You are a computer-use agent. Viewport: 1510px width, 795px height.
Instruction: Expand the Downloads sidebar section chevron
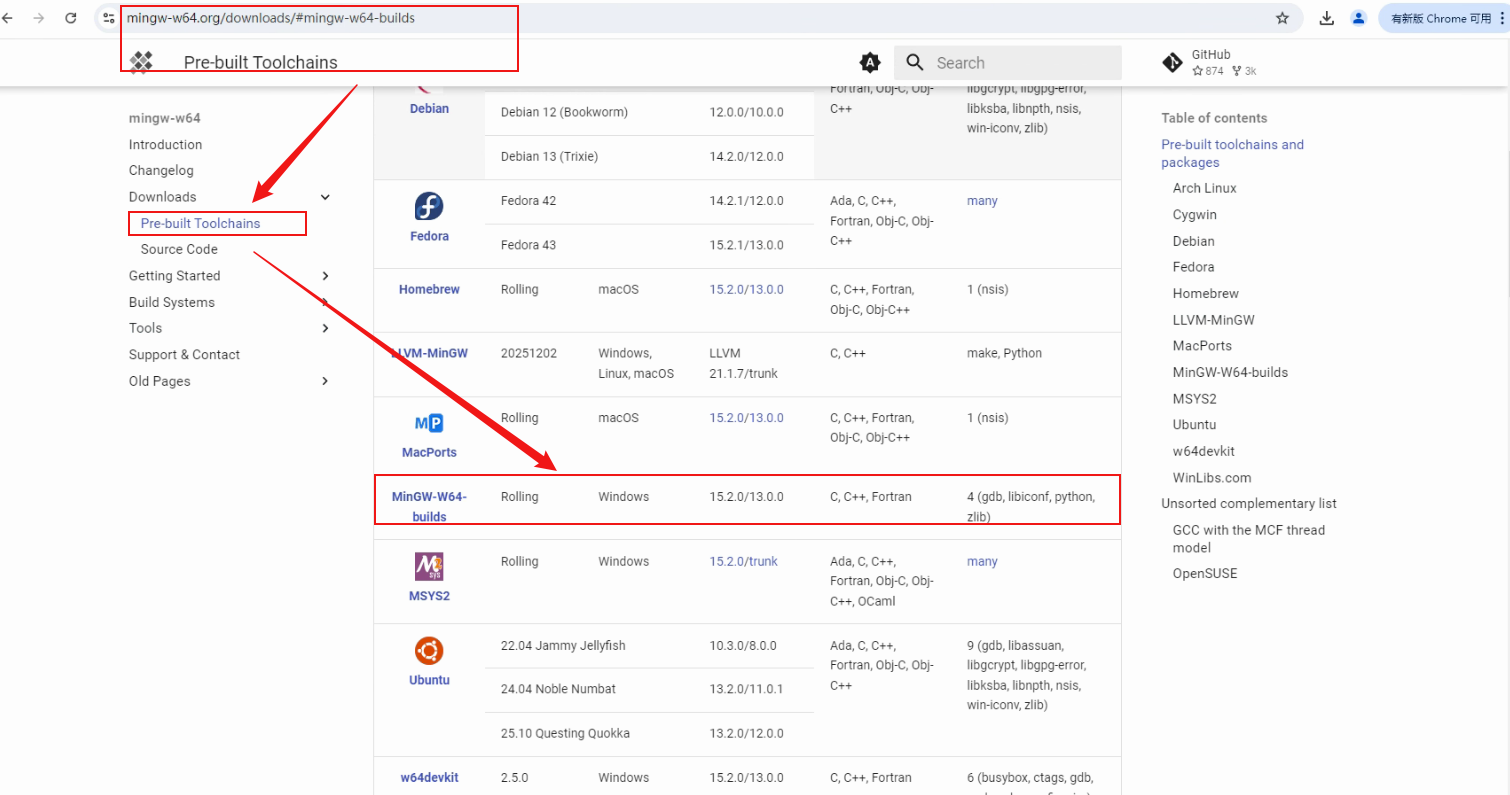(325, 198)
